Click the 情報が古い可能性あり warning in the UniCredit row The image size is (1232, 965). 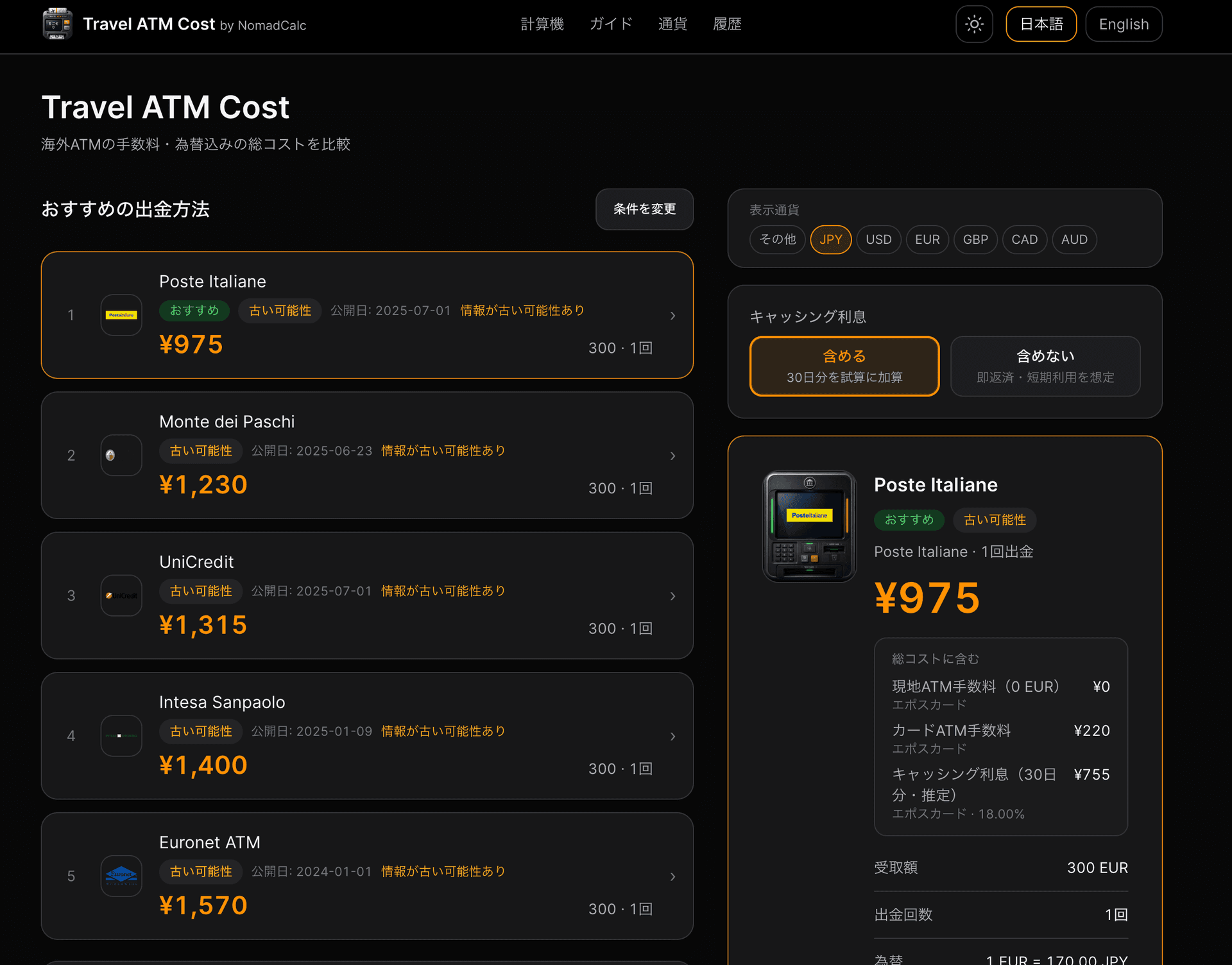click(x=443, y=591)
